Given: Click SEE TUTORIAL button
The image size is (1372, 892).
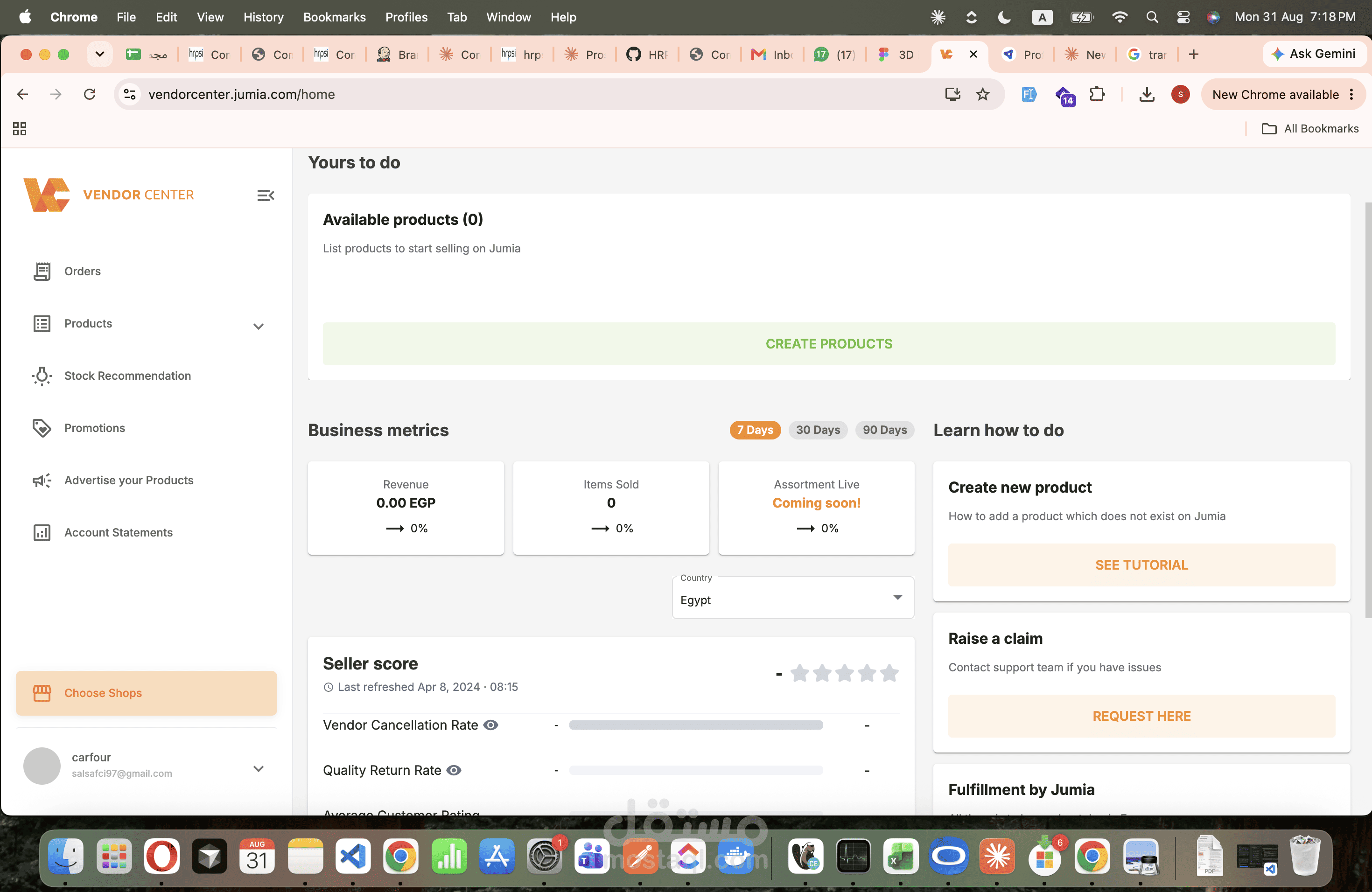Looking at the screenshot, I should (1141, 564).
